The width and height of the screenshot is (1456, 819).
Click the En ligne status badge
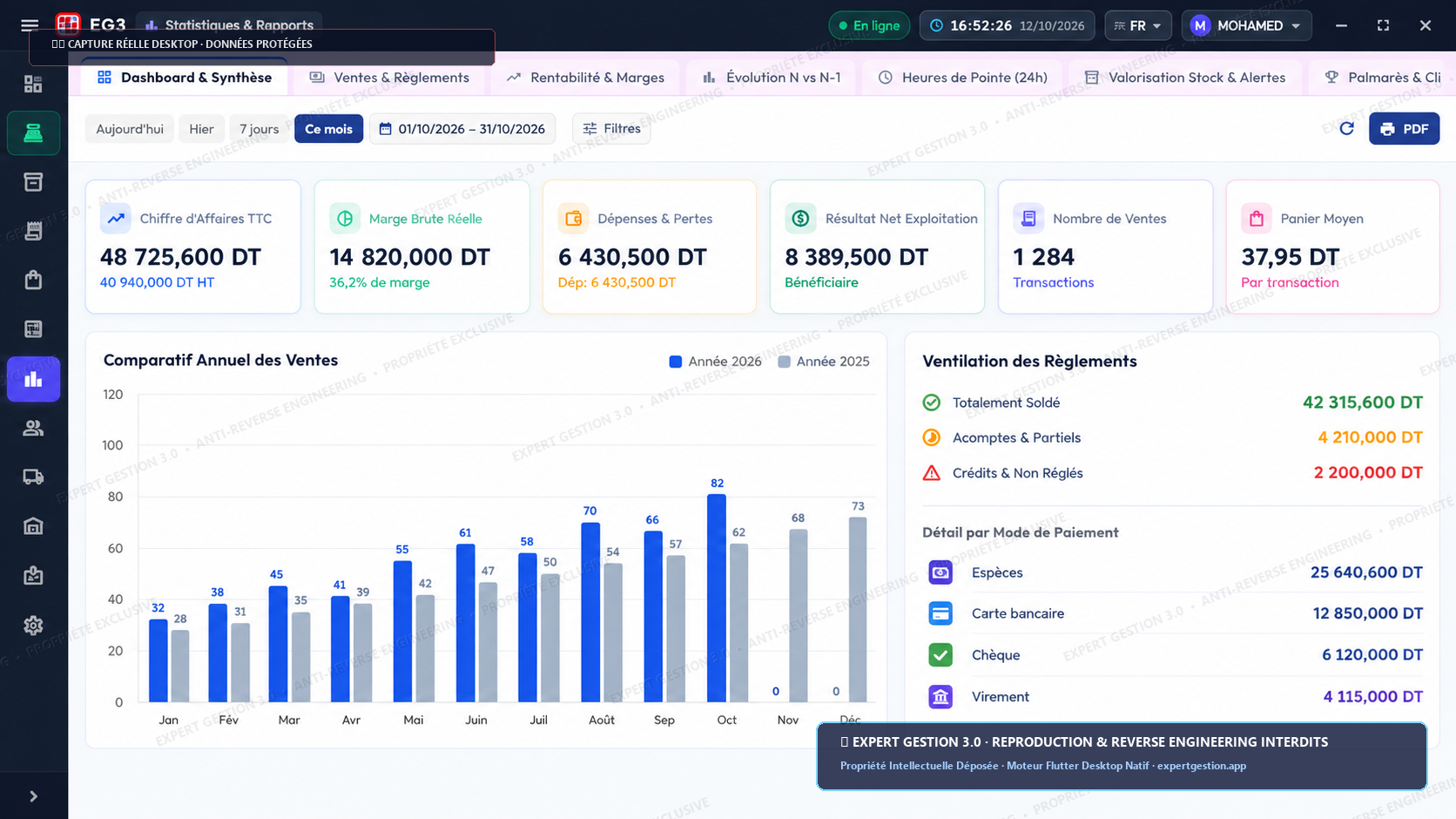tap(869, 25)
